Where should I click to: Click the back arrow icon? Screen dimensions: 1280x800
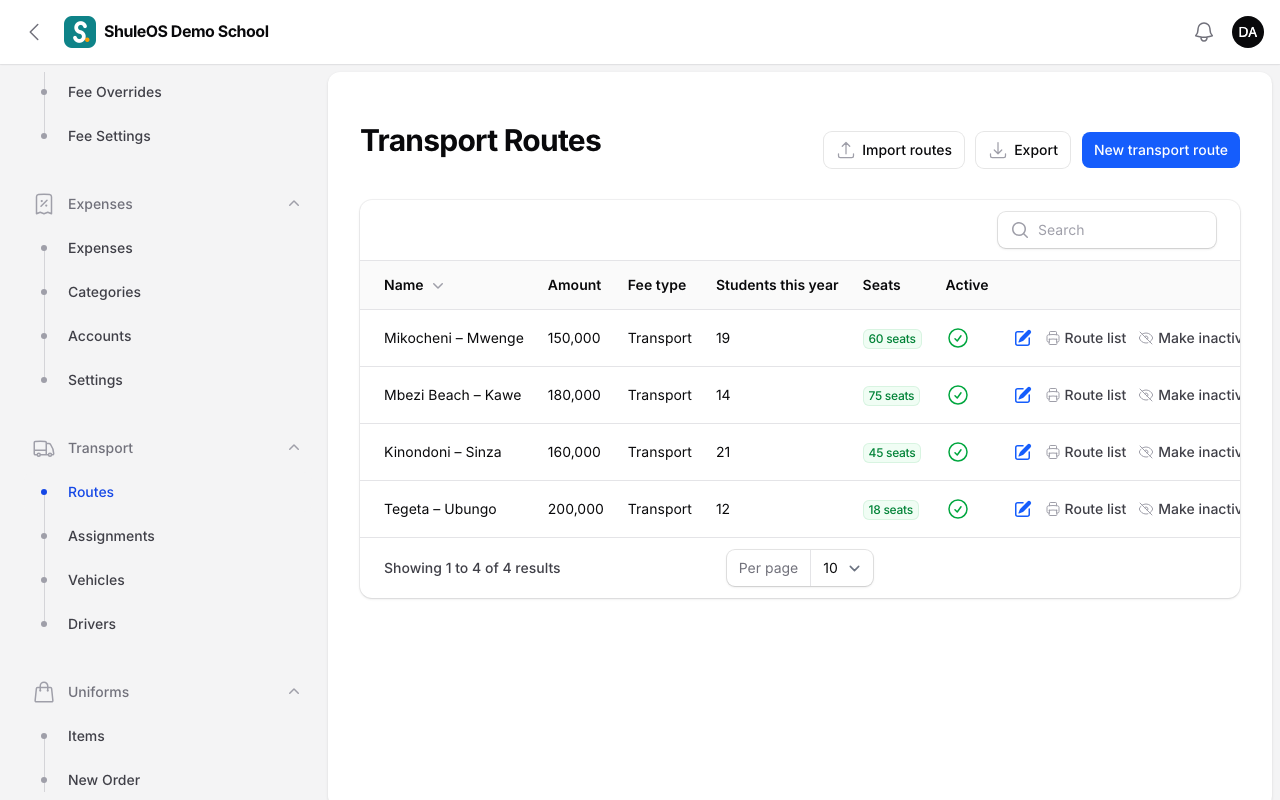[34, 32]
